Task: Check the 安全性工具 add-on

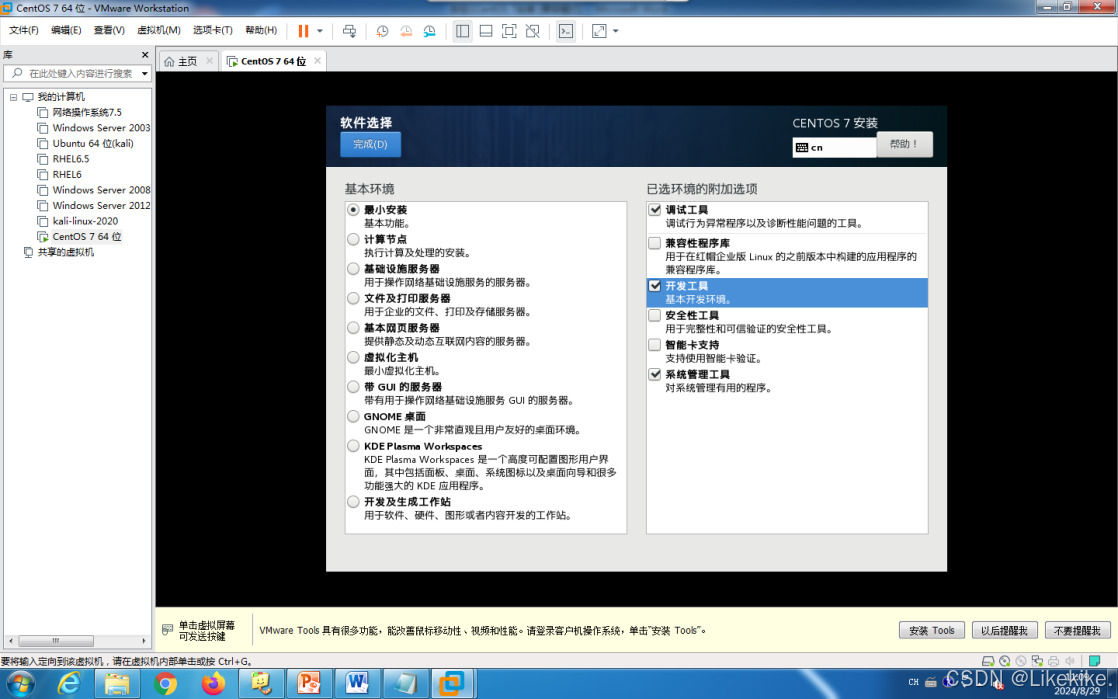Action: [655, 315]
